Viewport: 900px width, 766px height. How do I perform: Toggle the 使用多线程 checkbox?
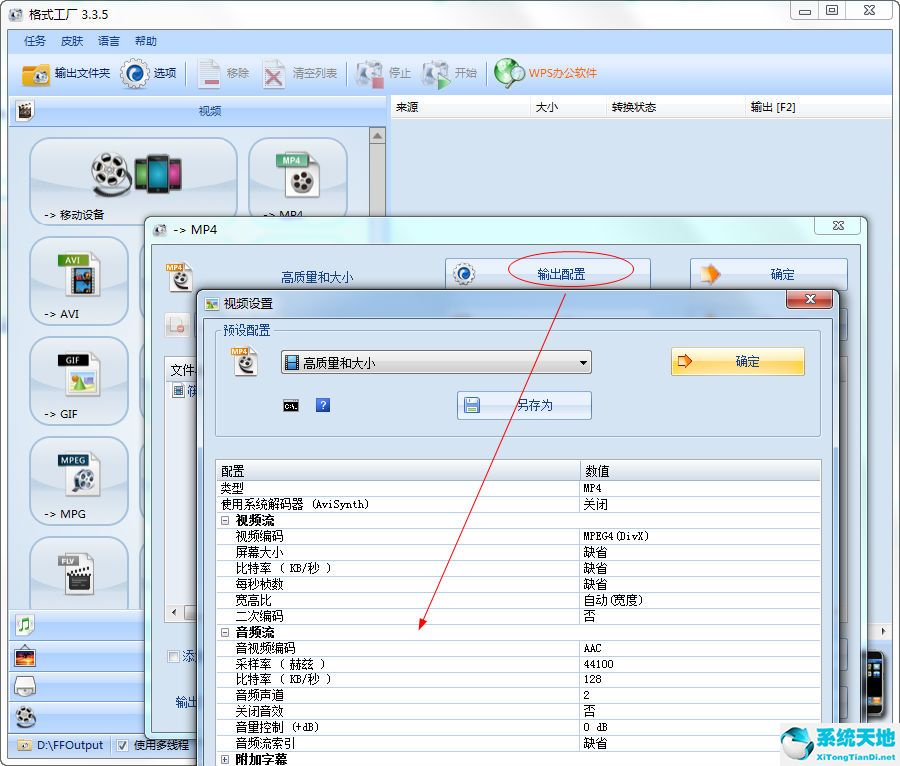(122, 745)
